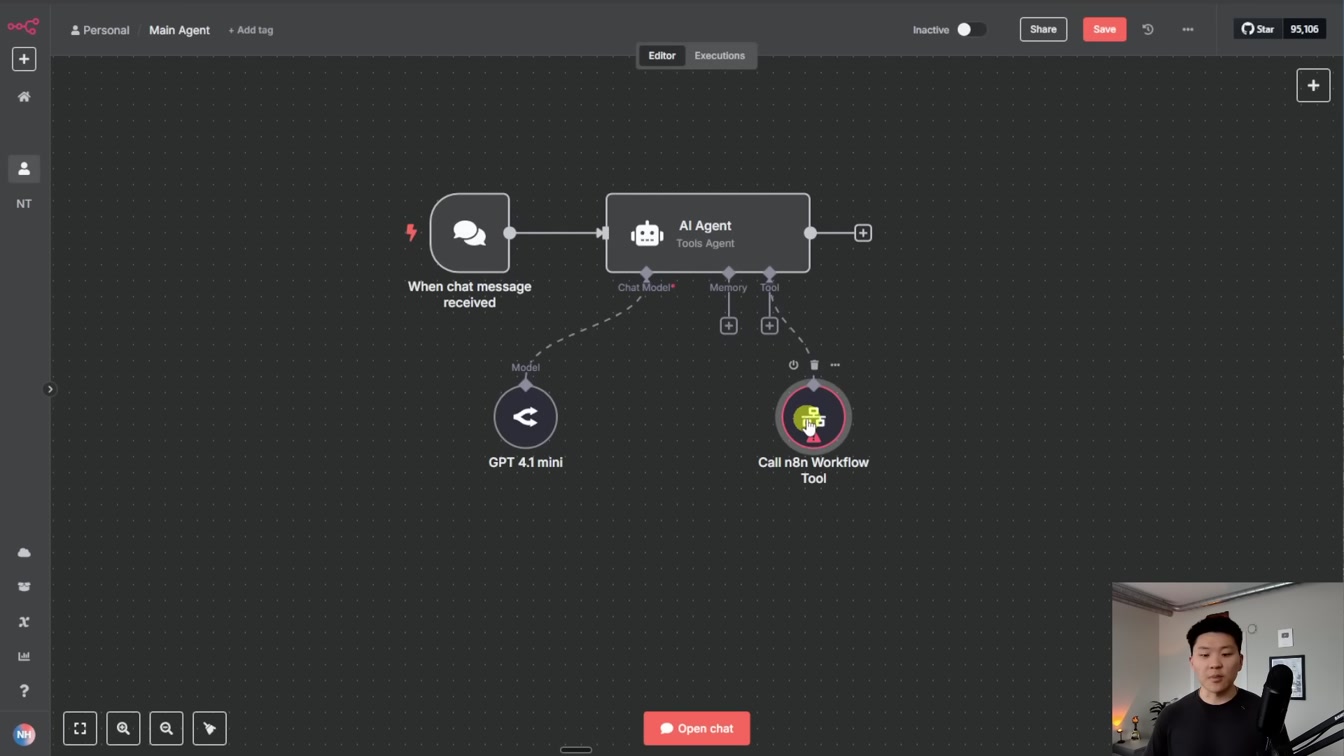Open the Personal project breadcrumb

(100, 30)
